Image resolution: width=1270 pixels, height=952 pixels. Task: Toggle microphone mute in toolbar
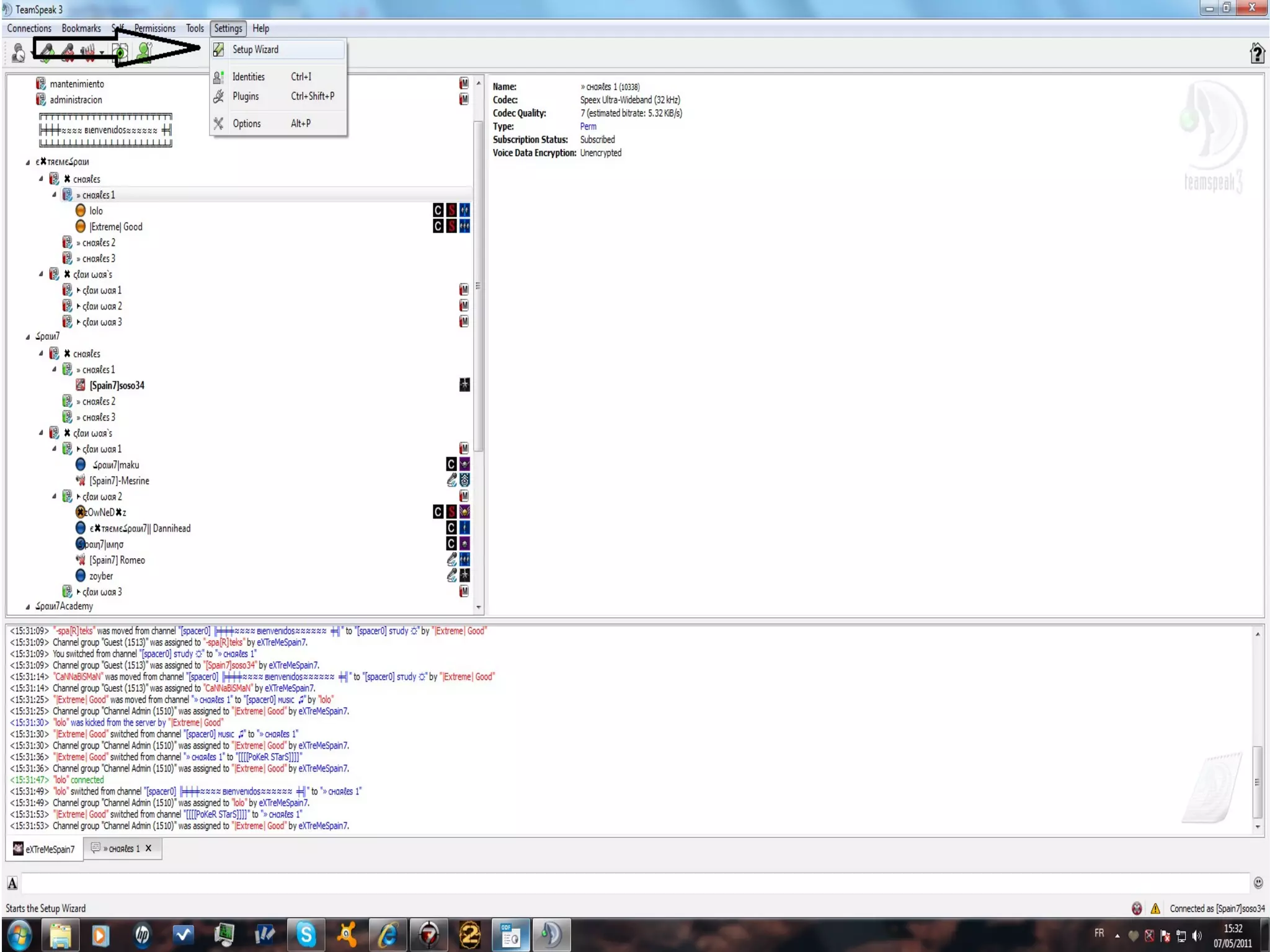(x=68, y=53)
